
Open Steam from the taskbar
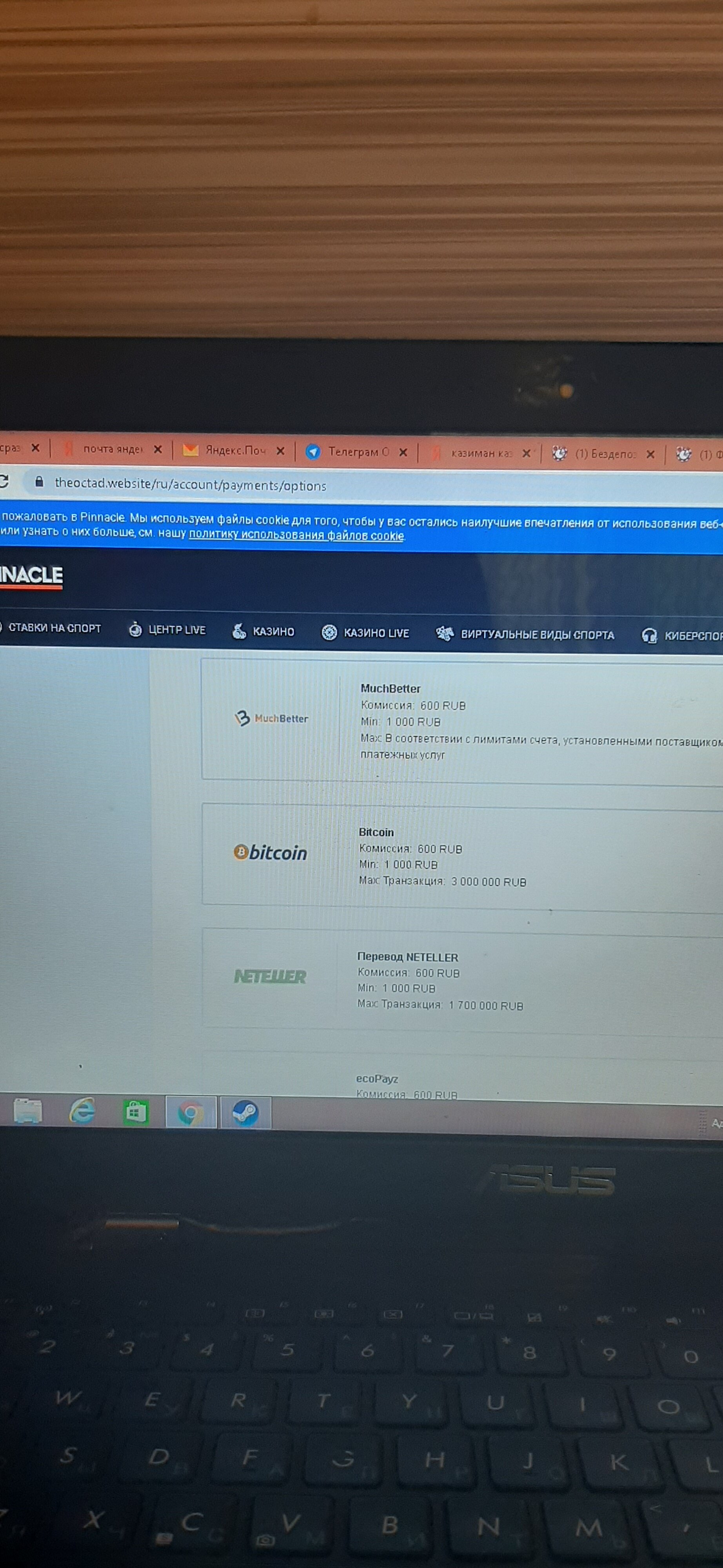click(x=245, y=1113)
